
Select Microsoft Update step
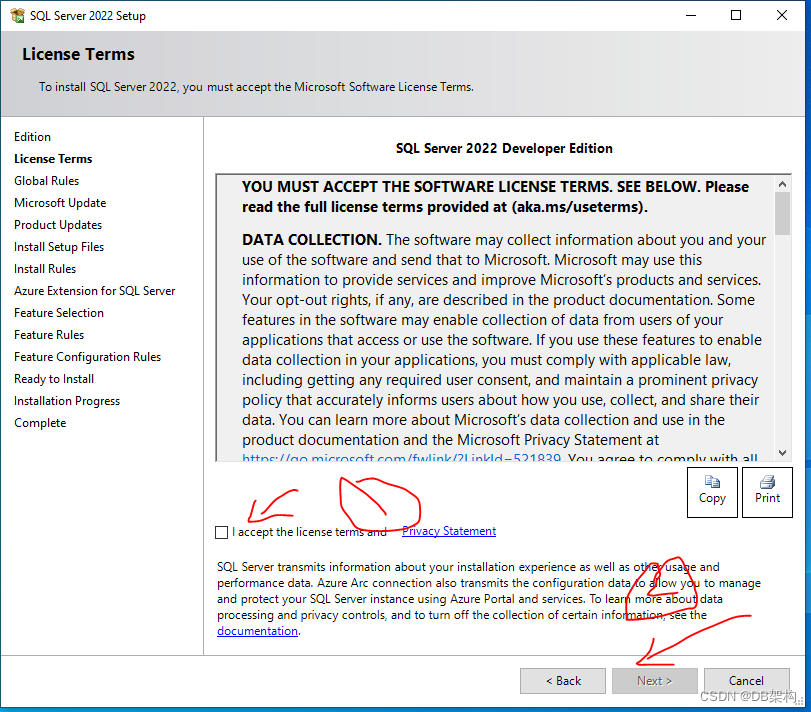[60, 202]
